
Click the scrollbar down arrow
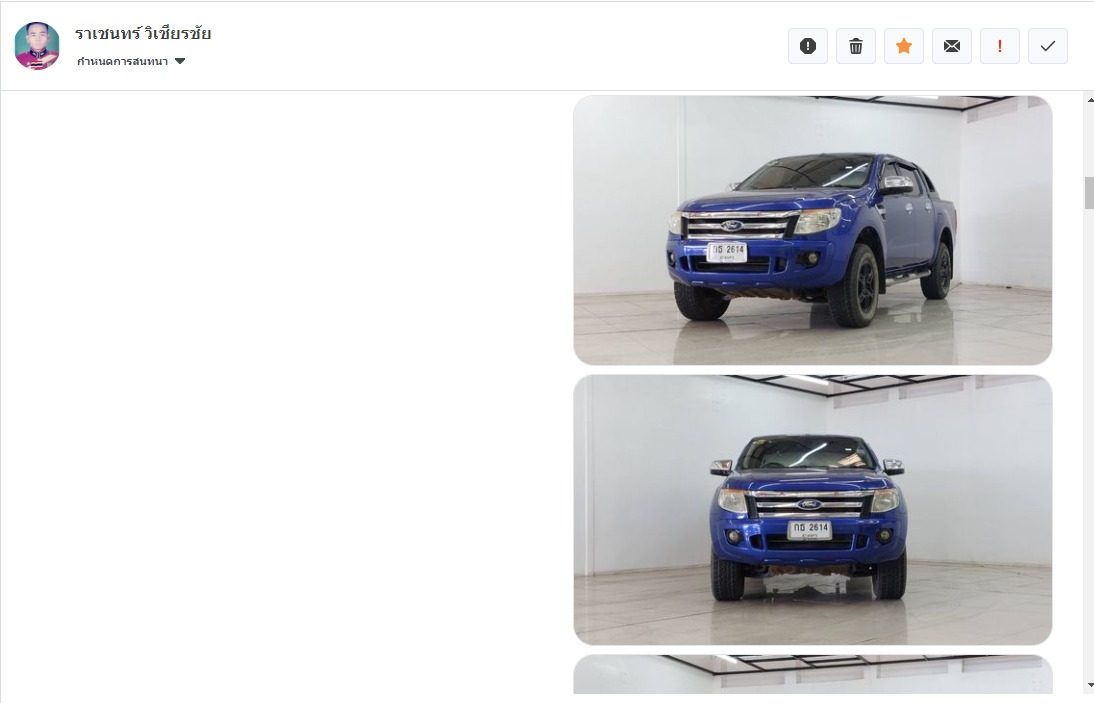[1089, 685]
